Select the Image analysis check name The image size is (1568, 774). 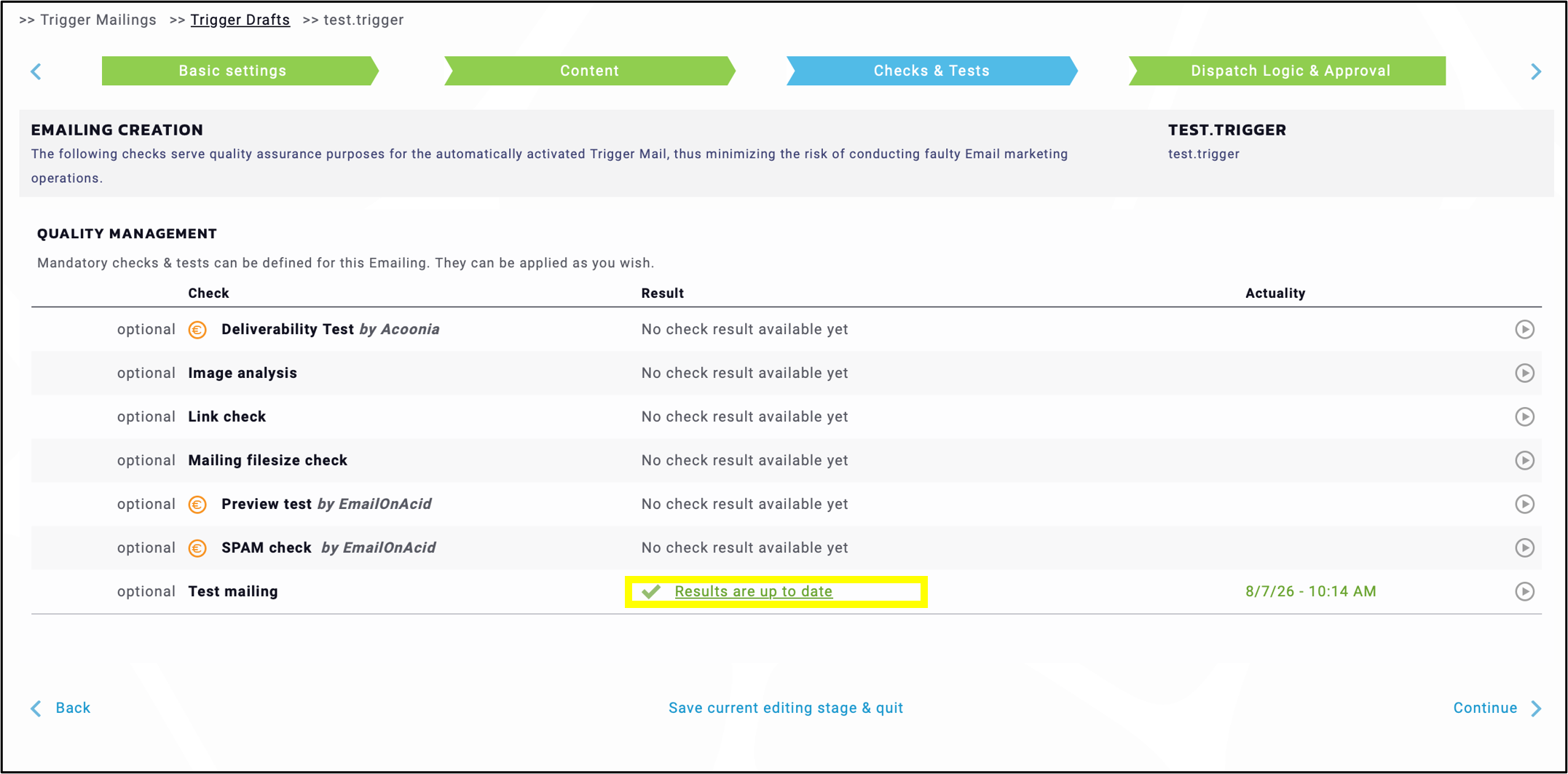(243, 373)
